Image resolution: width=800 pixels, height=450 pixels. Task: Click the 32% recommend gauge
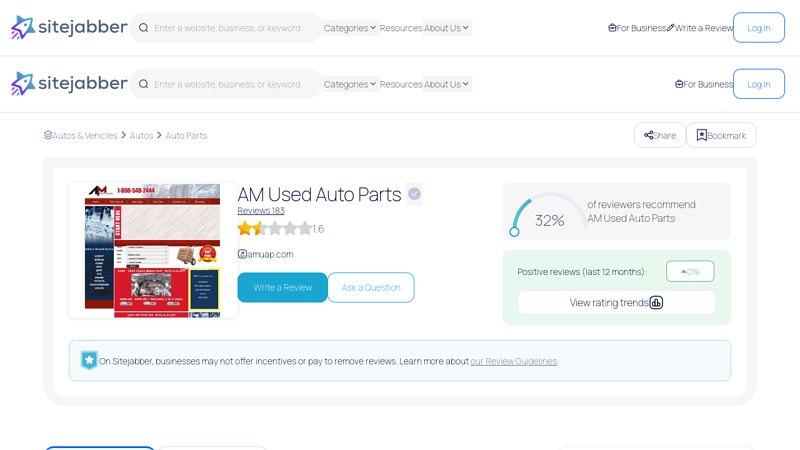(x=548, y=214)
